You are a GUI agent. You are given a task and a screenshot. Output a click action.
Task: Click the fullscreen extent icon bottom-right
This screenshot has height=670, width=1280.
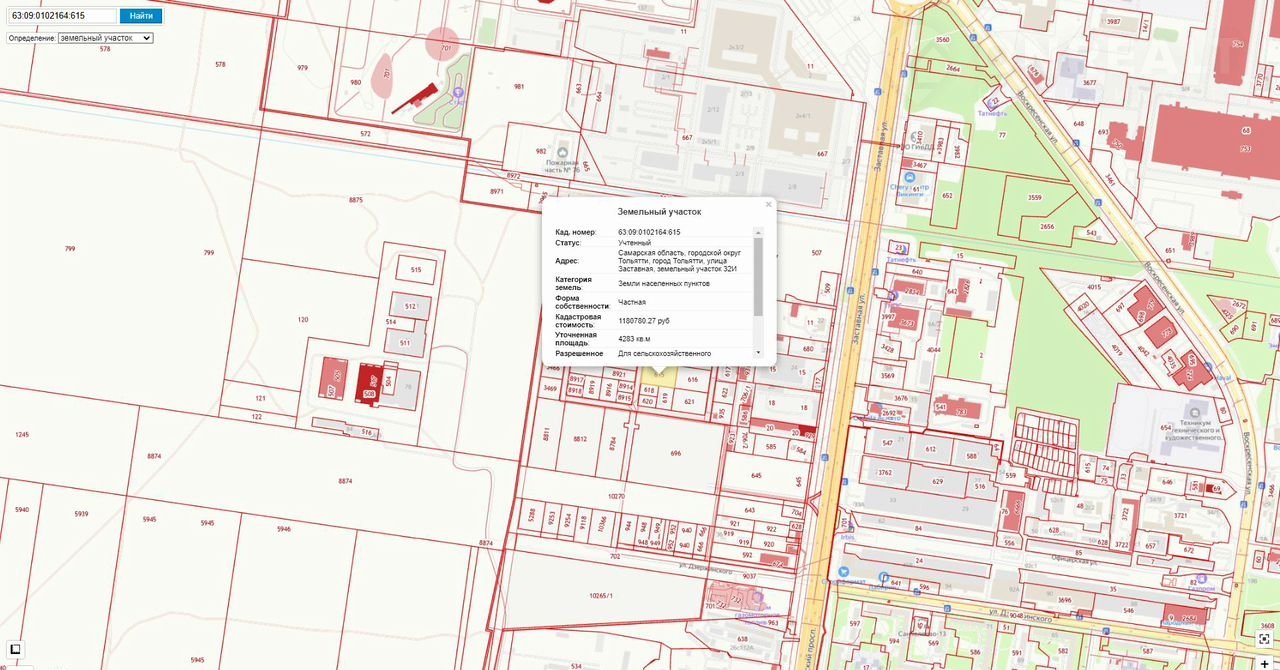click(1265, 639)
